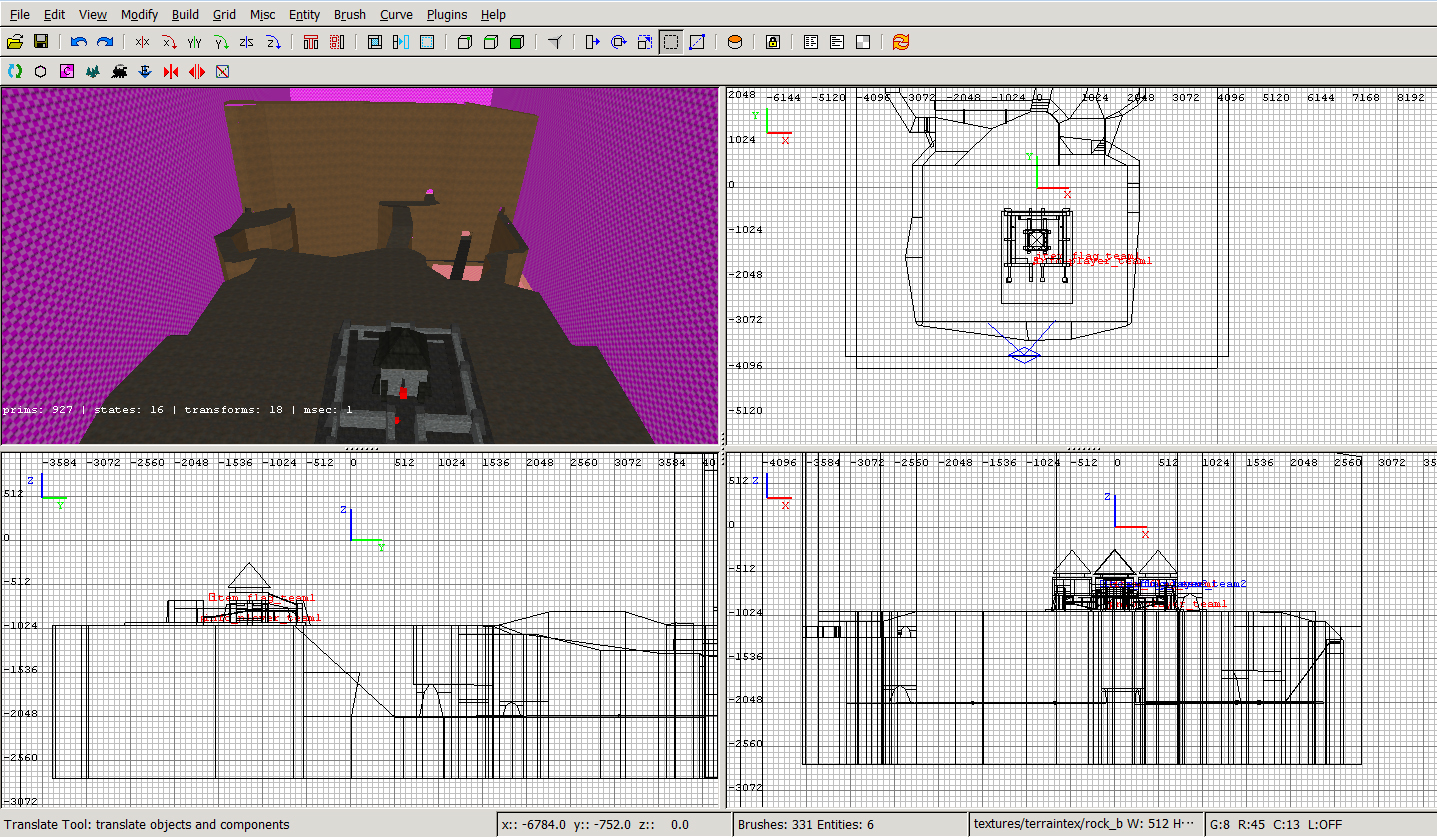Select the Scale tool icon
1437x837 pixels.
(644, 42)
